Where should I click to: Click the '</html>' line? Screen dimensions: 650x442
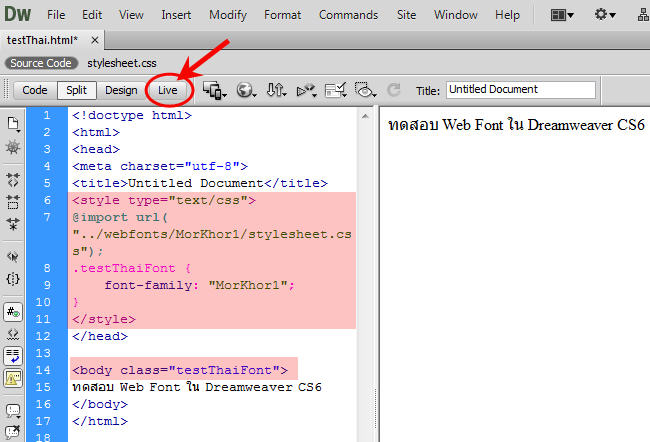click(x=100, y=421)
